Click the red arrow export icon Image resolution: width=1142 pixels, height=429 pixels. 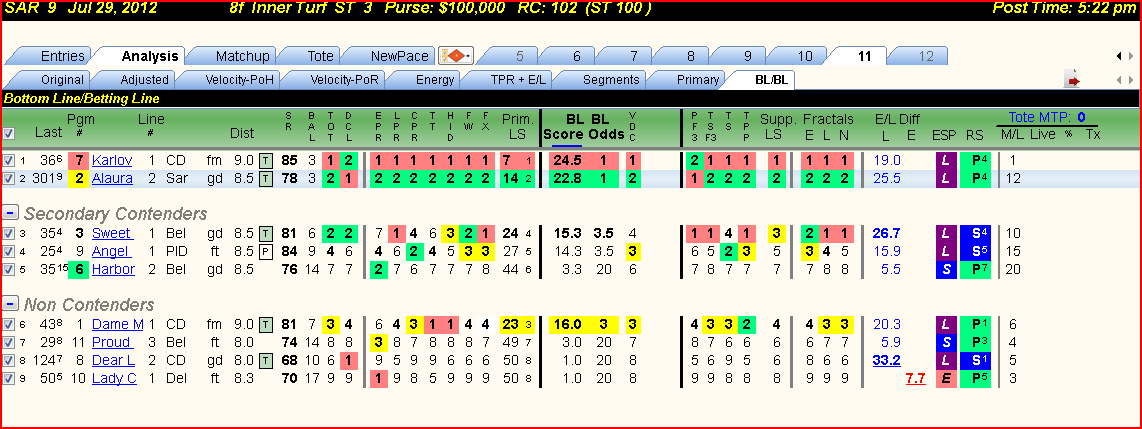1073,79
